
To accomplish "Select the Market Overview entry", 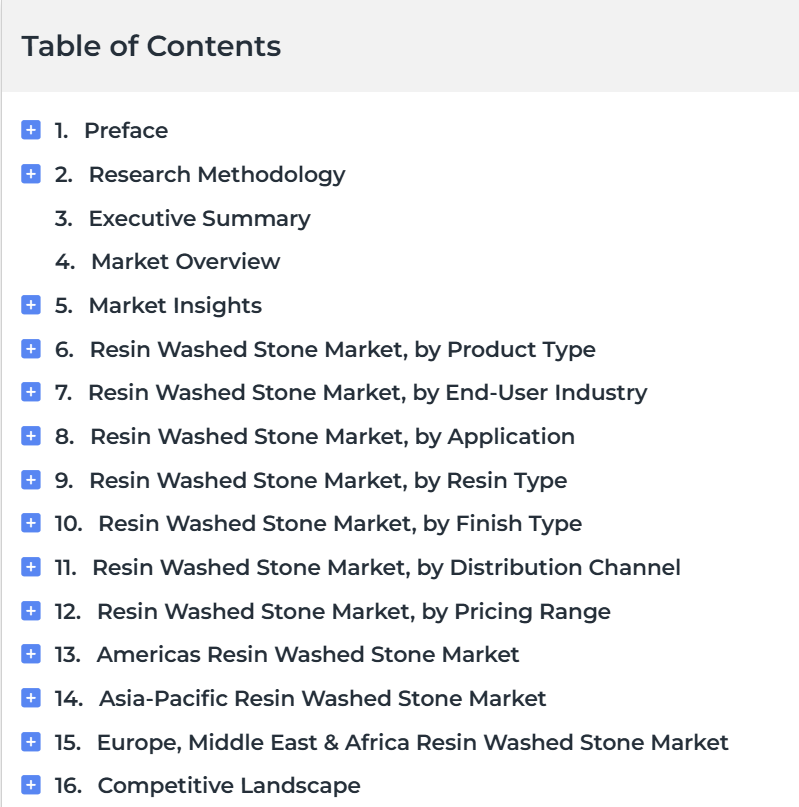I will pyautogui.click(x=185, y=261).
